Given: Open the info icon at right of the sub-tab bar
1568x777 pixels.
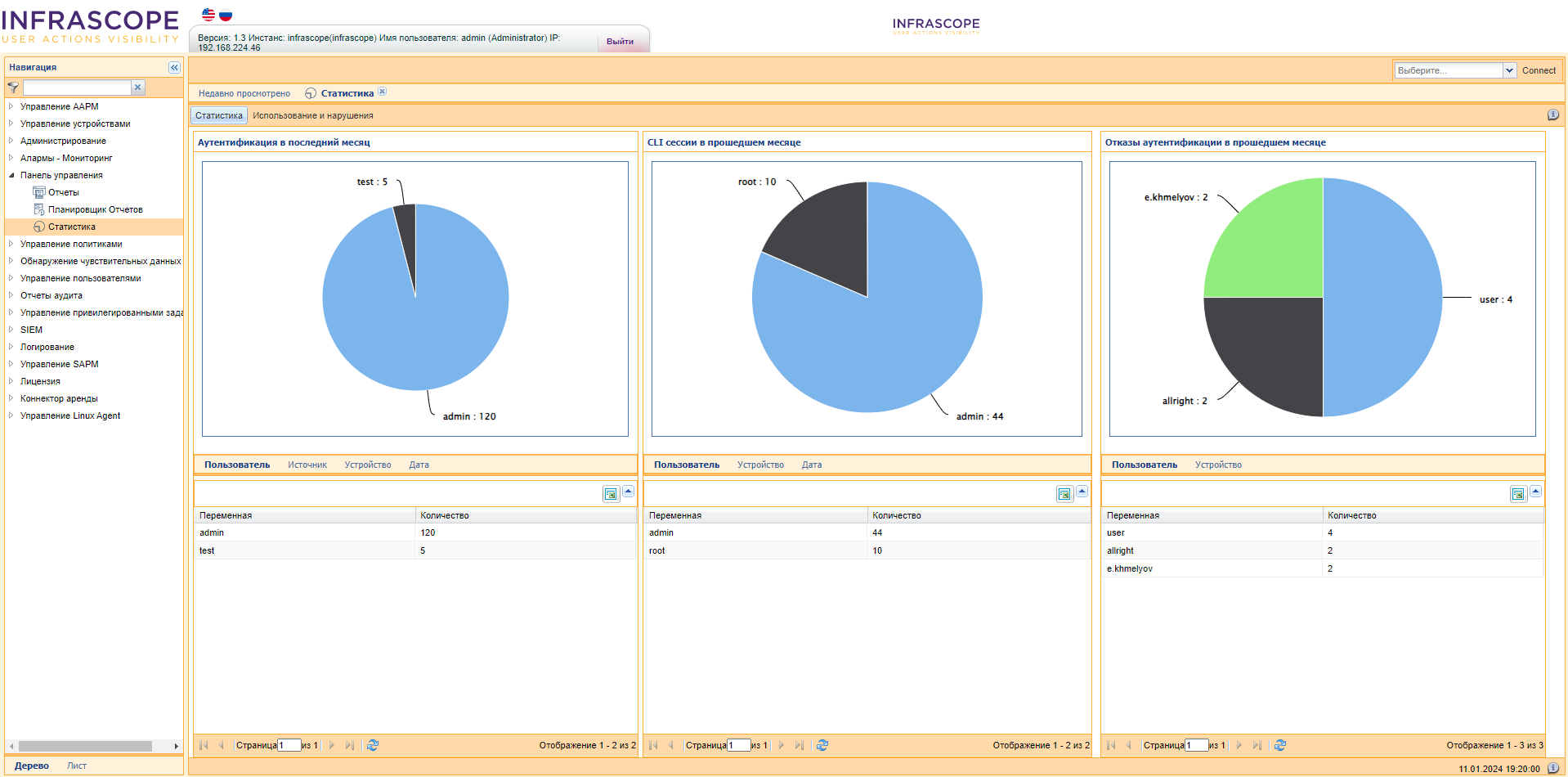Looking at the screenshot, I should pyautogui.click(x=1552, y=115).
